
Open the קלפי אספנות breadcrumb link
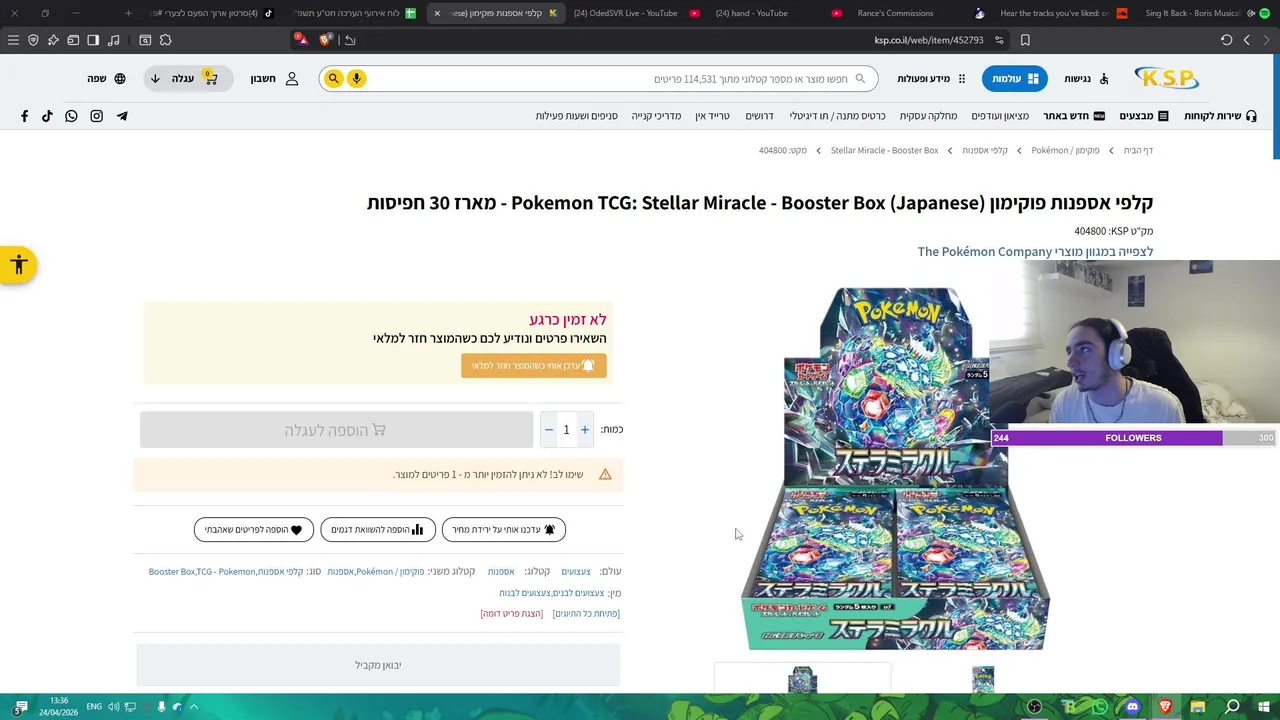pyautogui.click(x=984, y=150)
